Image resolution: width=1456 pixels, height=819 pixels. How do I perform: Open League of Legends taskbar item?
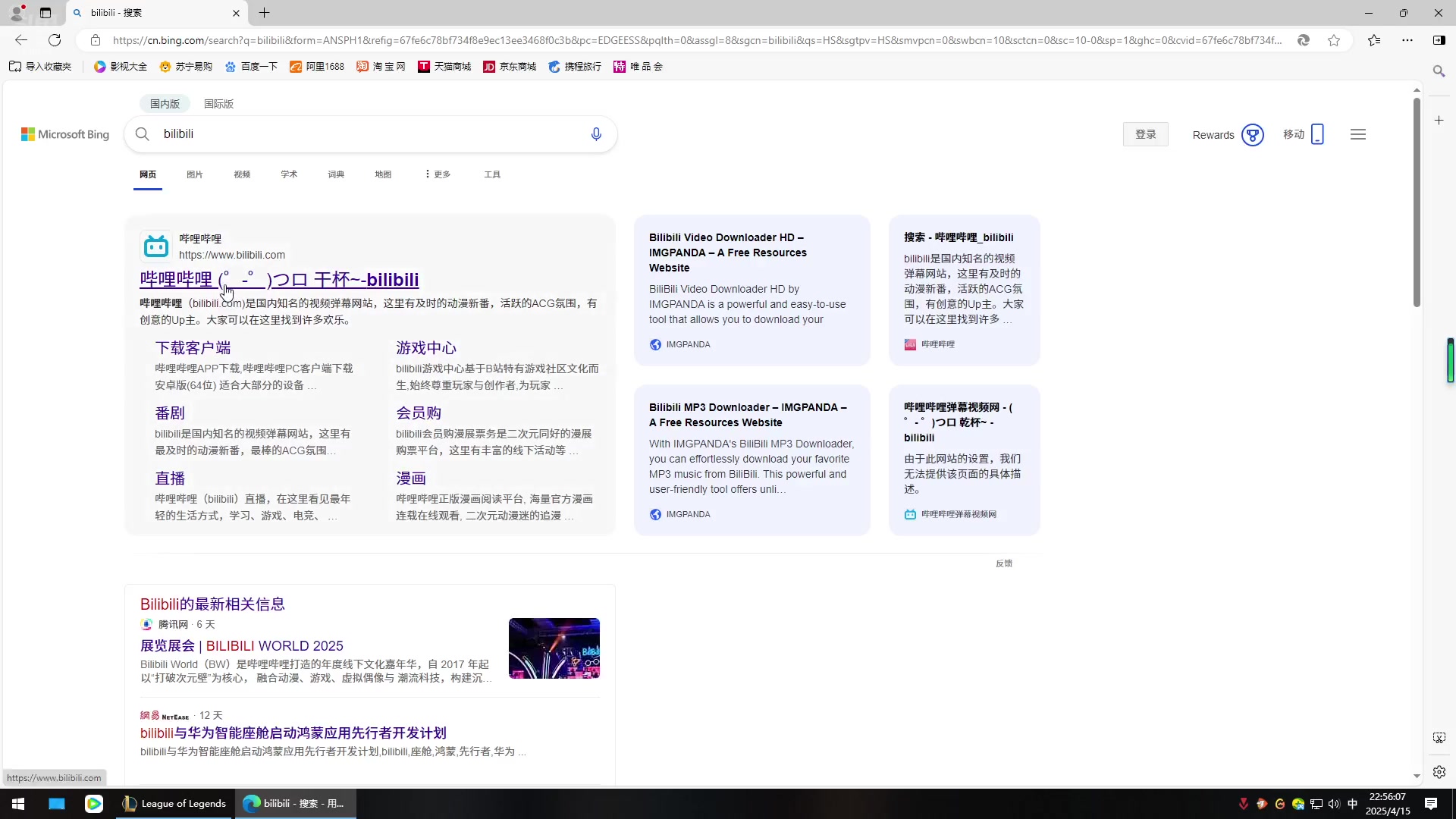174,804
